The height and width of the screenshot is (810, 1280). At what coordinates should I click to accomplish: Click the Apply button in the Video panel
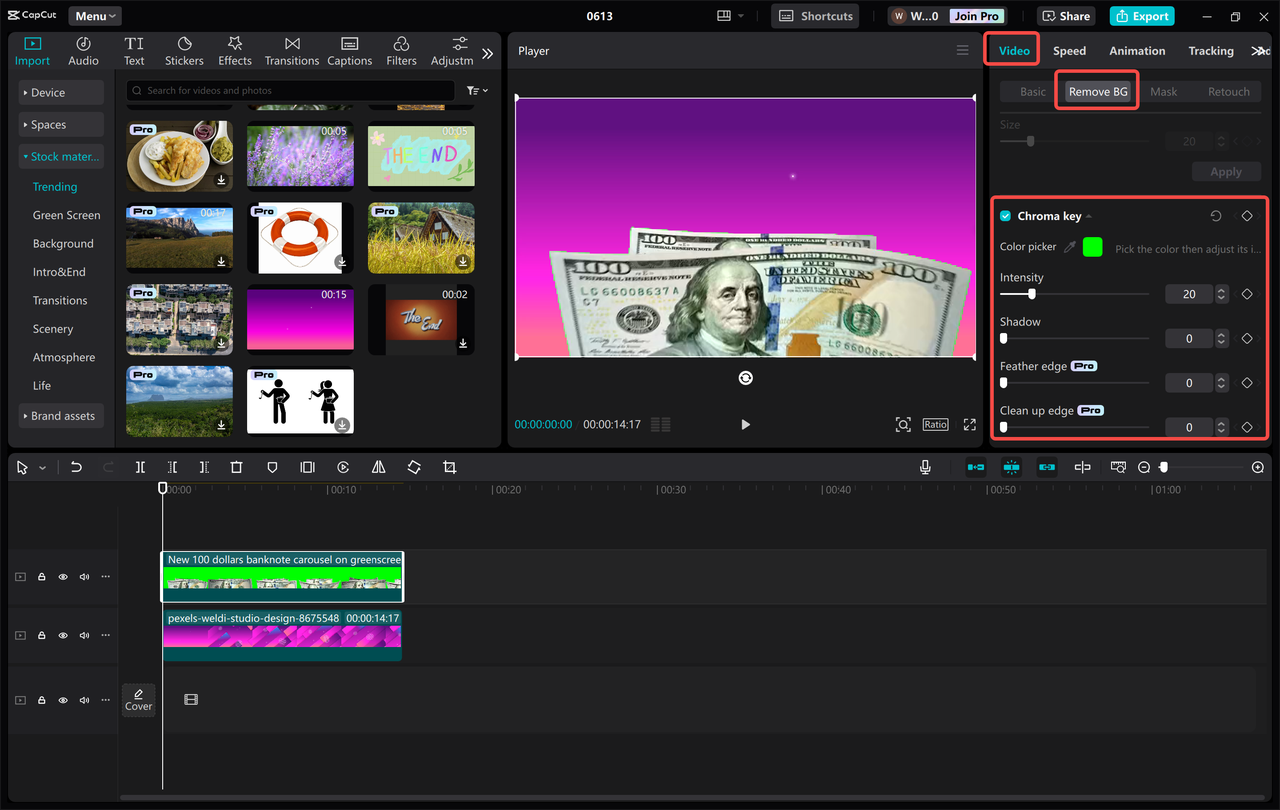click(1226, 171)
